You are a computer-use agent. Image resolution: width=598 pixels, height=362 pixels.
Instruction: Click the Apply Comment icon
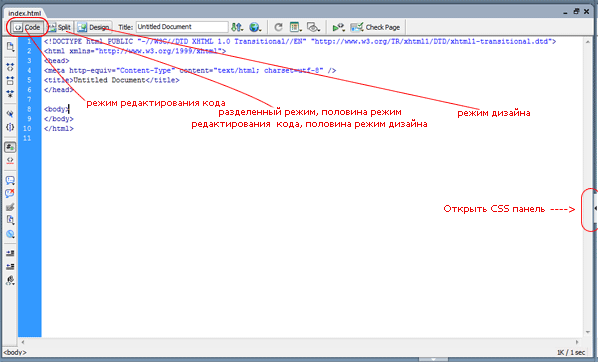(x=10, y=180)
